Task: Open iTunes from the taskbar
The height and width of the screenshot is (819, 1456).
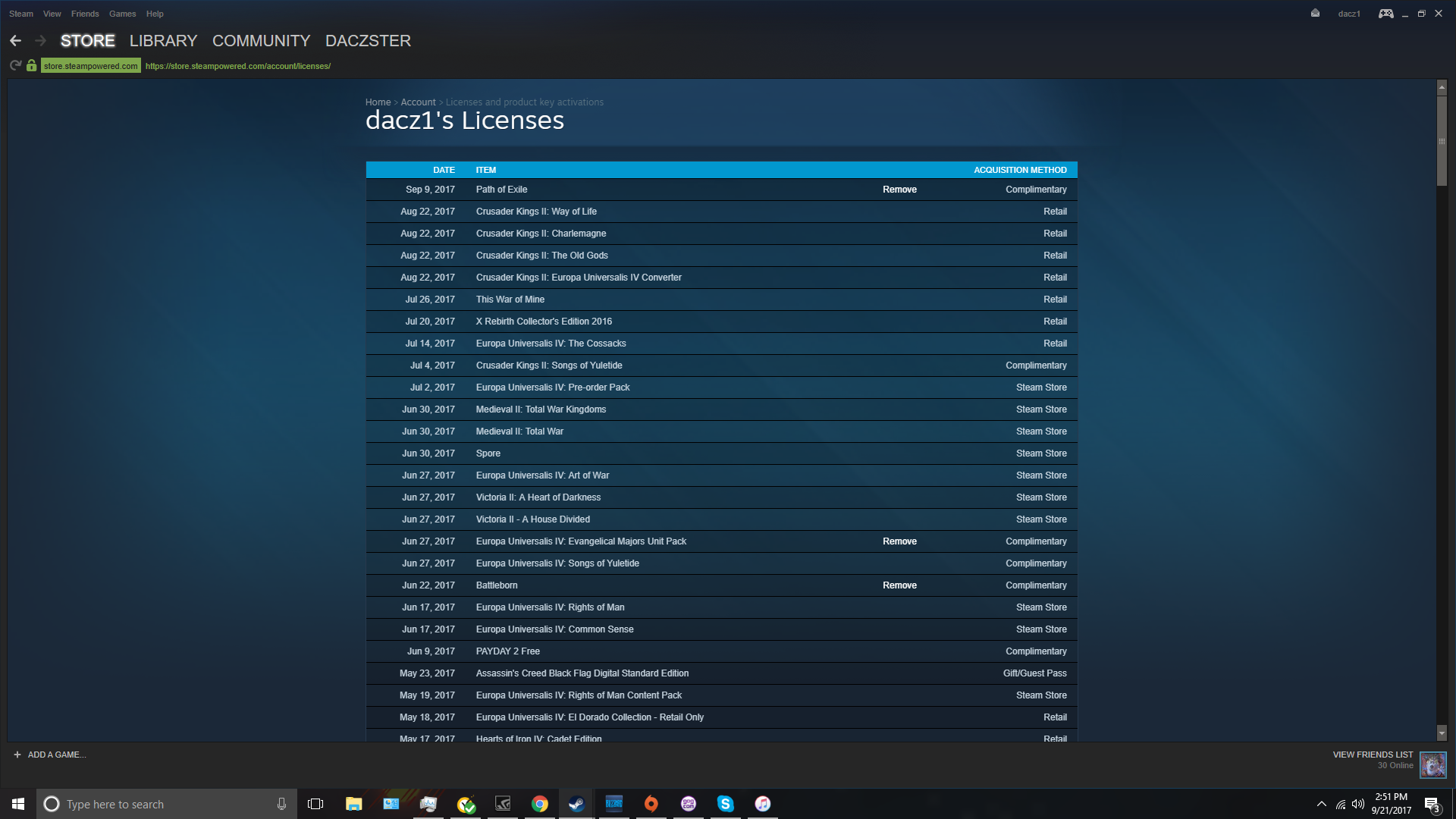Action: [x=763, y=804]
